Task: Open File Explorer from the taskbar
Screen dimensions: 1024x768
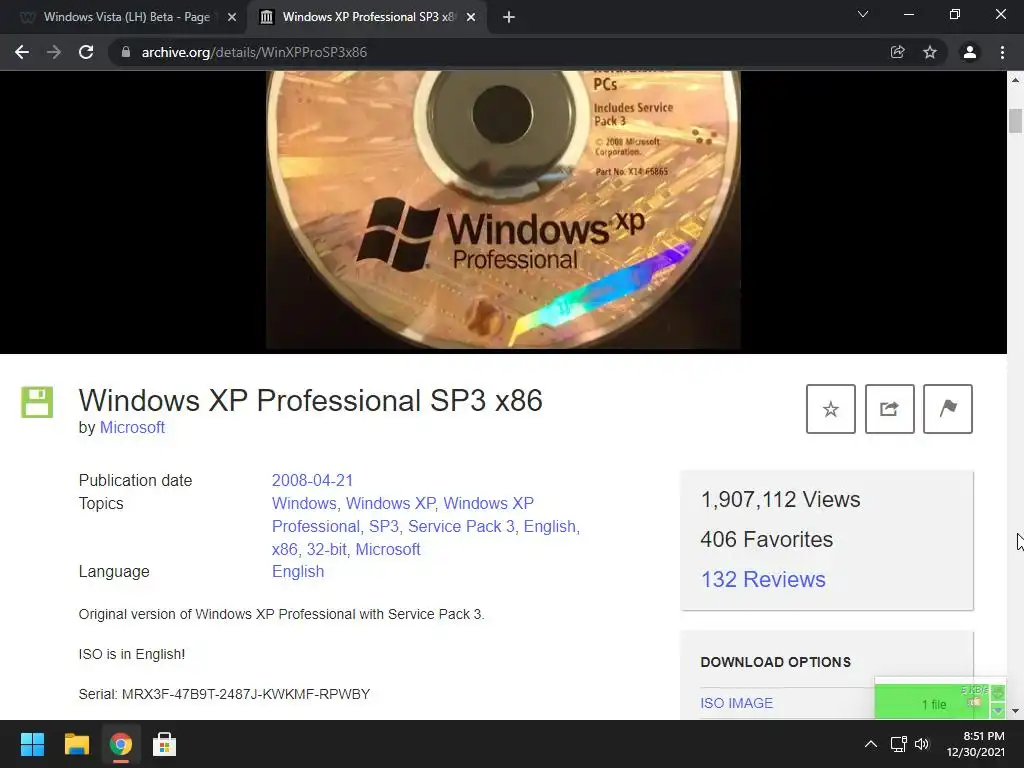Action: tap(76, 744)
